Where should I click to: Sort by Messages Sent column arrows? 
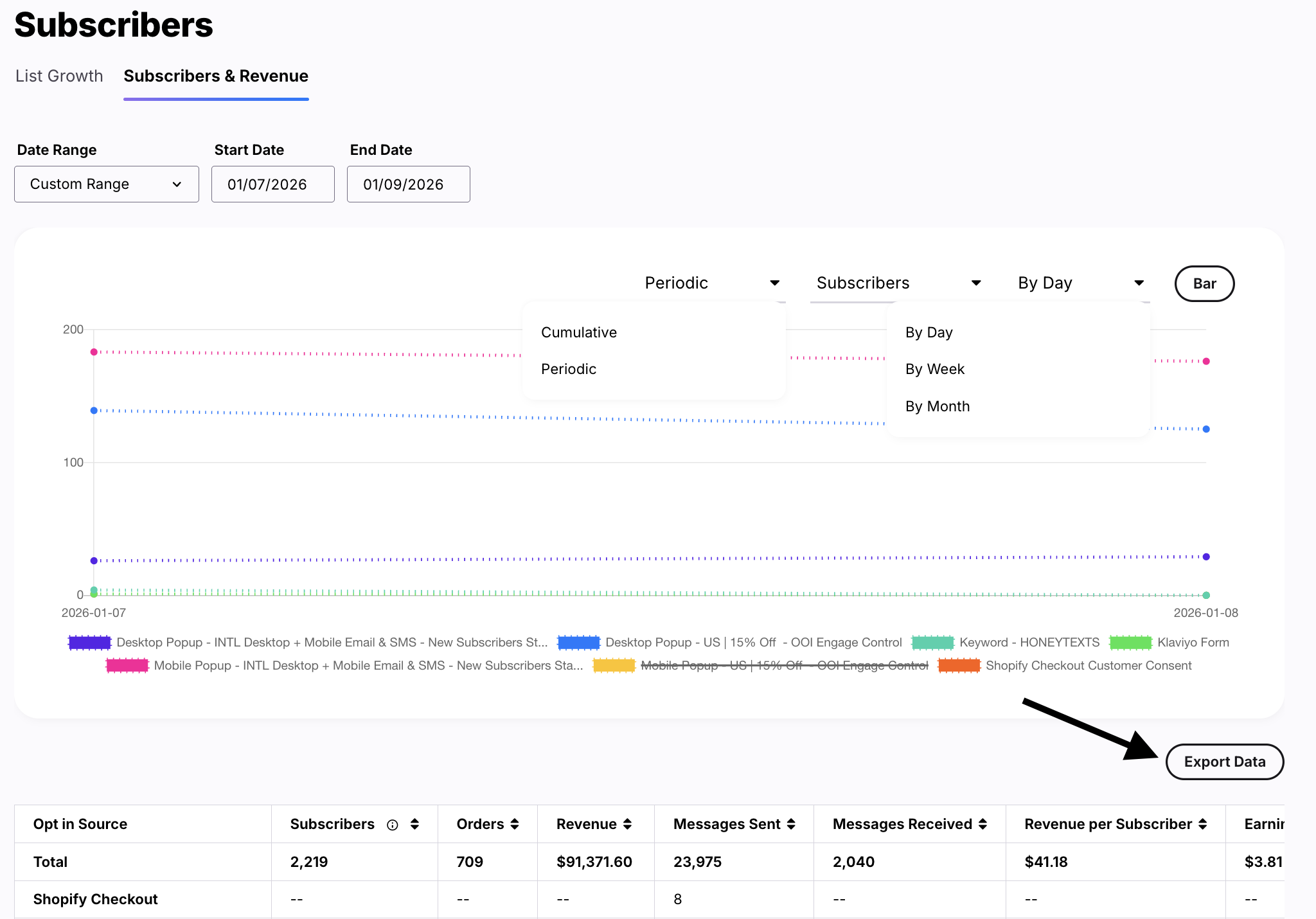pos(791,825)
